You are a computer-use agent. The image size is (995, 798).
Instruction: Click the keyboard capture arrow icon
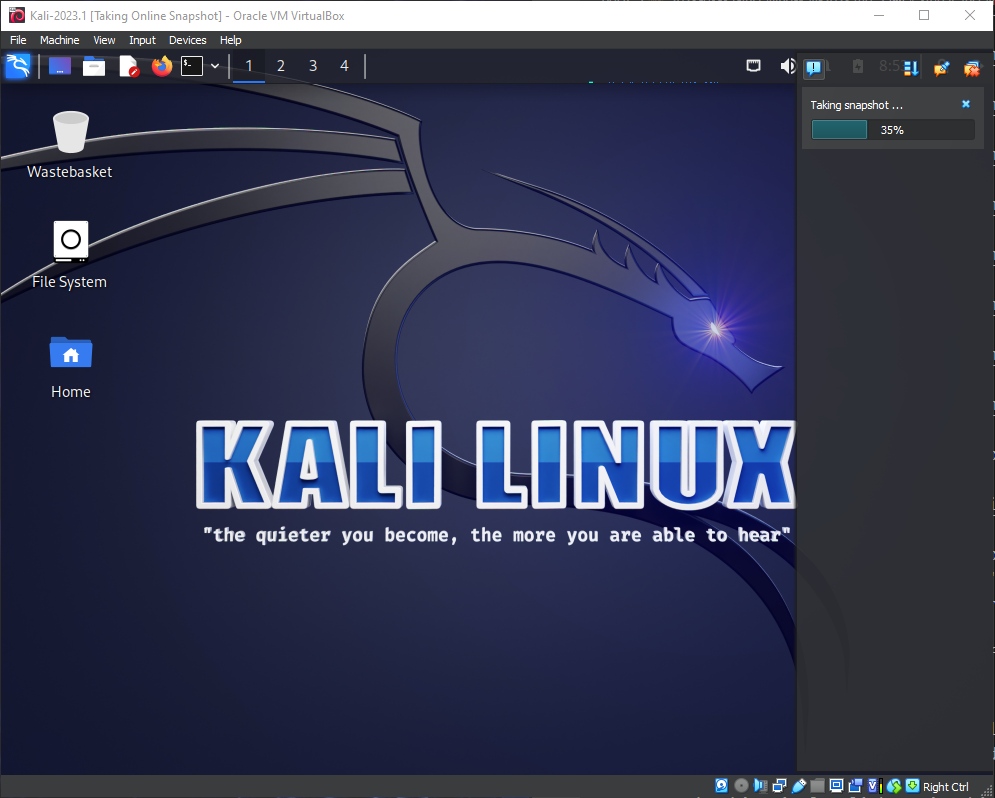tap(913, 786)
